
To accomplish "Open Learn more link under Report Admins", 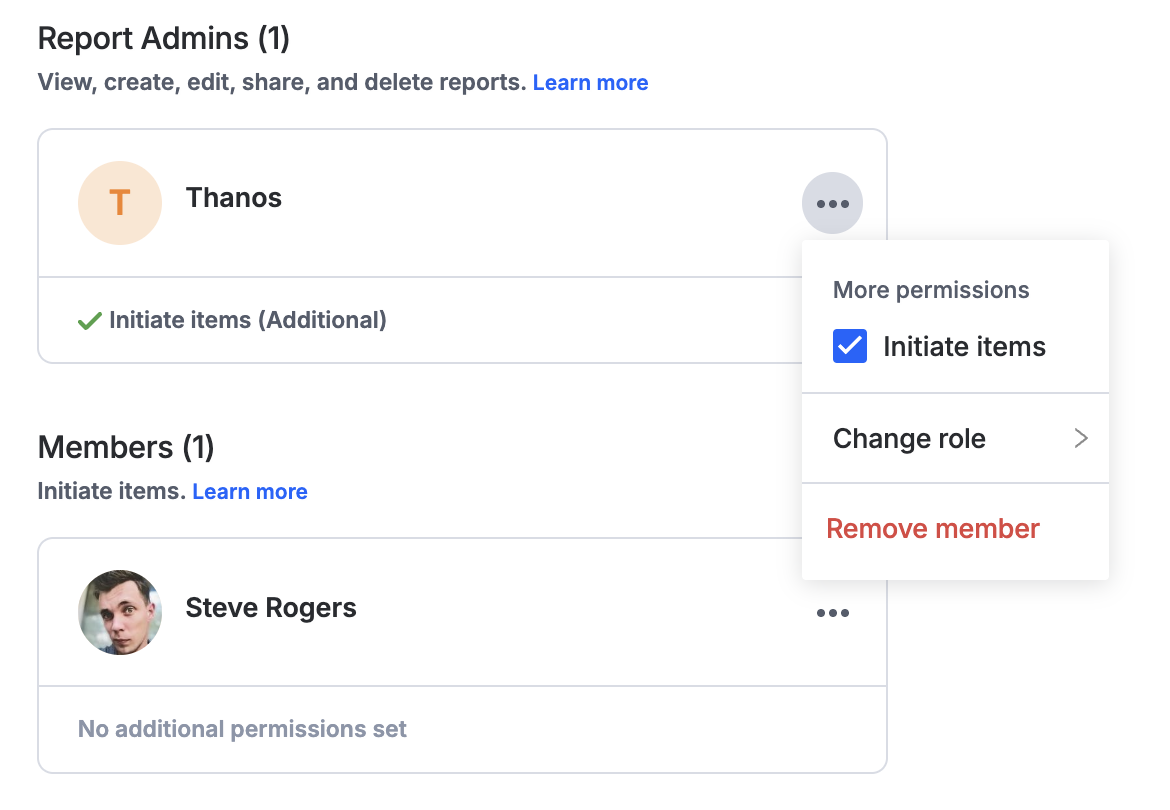I will pyautogui.click(x=590, y=83).
